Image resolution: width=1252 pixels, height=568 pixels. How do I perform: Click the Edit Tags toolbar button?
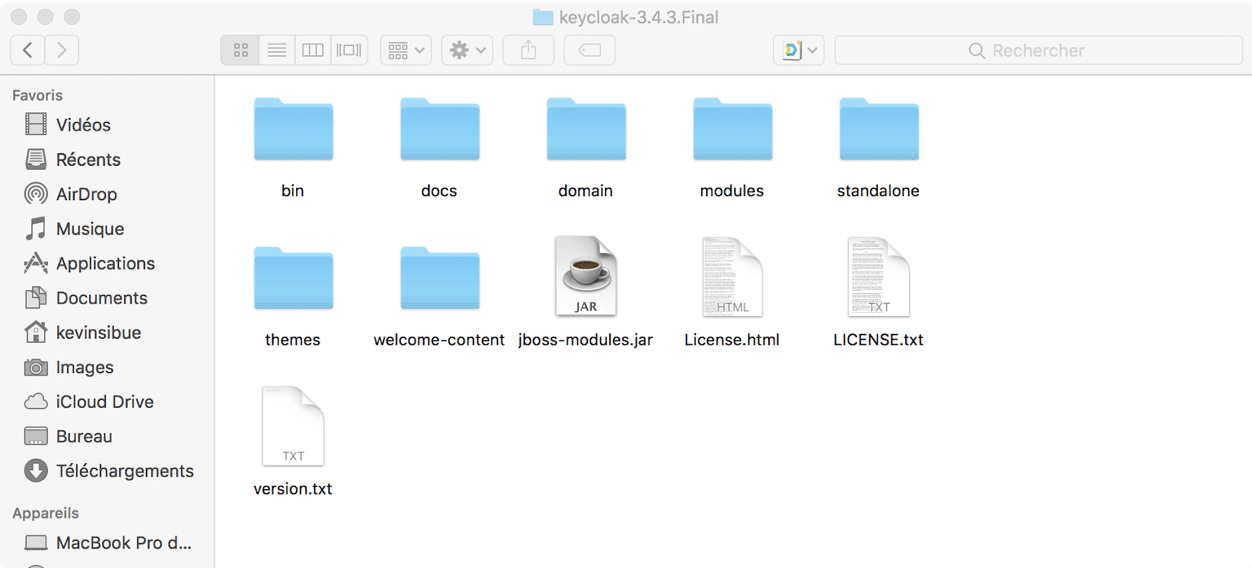[x=590, y=50]
